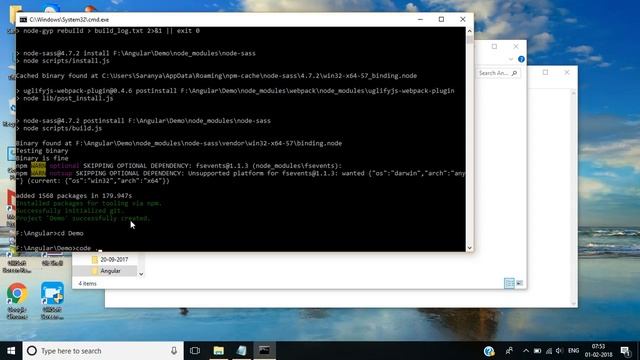This screenshot has height=360, width=640.
Task: Open network signal tray icon
Action: click(x=549, y=351)
